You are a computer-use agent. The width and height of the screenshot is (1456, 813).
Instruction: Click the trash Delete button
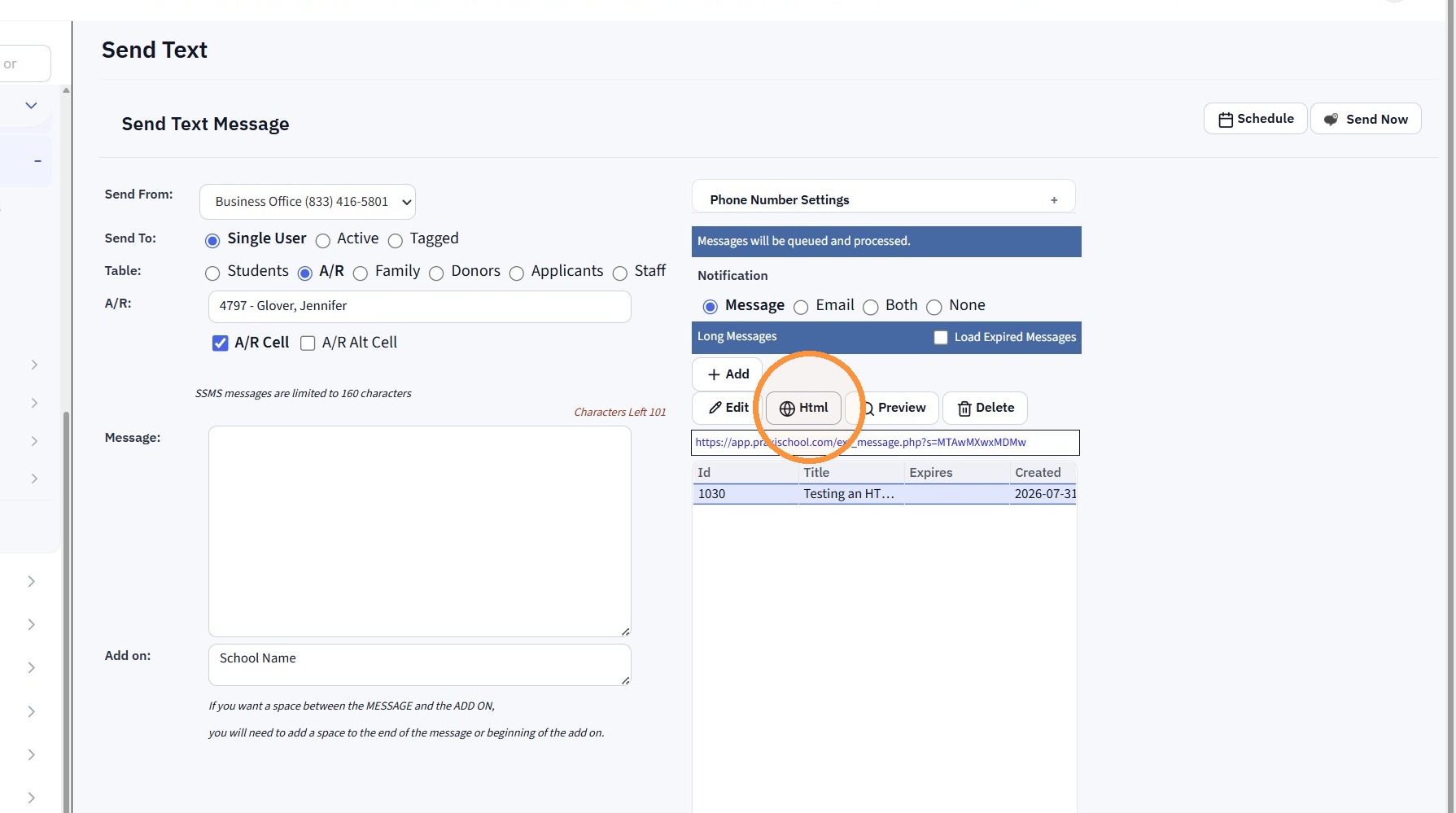pyautogui.click(x=985, y=408)
